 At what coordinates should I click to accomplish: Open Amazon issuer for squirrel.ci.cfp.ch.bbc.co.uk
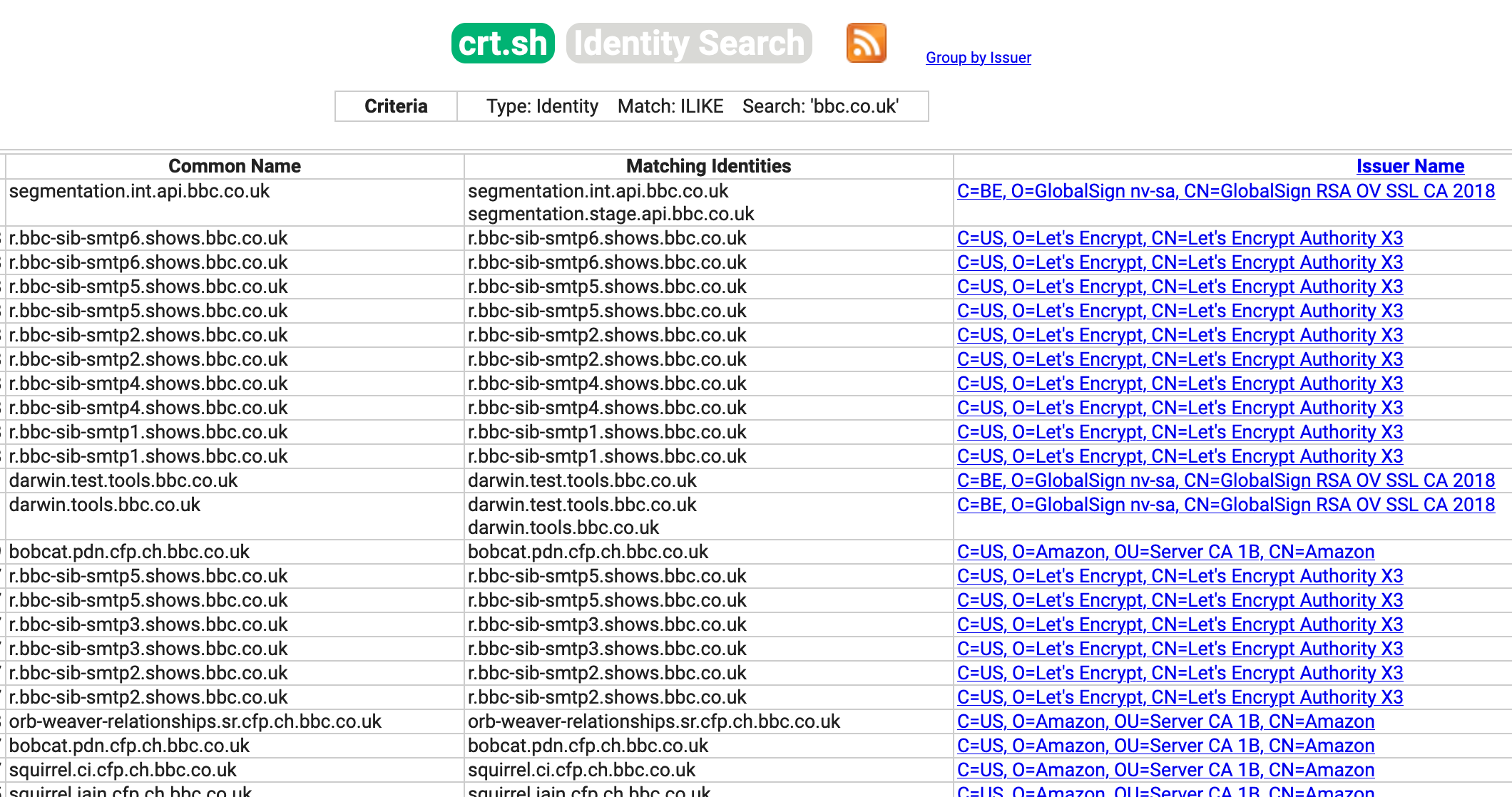(1166, 770)
